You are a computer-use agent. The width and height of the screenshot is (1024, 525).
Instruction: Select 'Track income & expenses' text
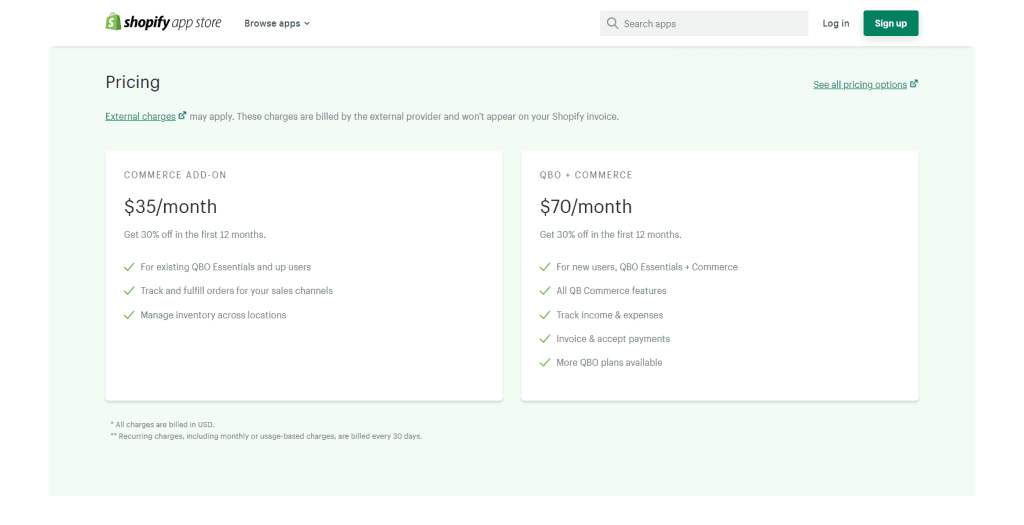[x=609, y=315]
